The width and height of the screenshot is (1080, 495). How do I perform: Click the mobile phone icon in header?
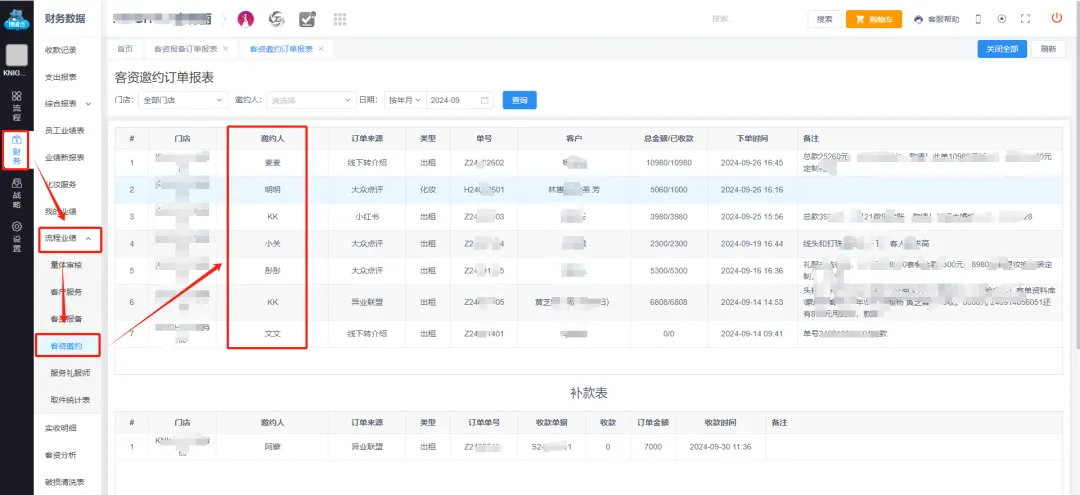pyautogui.click(x=978, y=19)
